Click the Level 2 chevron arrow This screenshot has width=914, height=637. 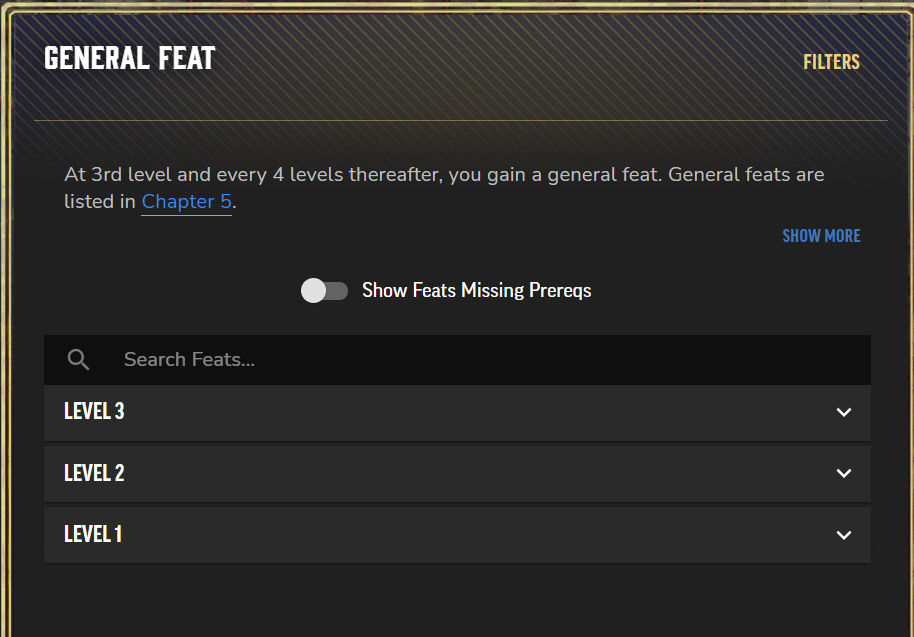pos(843,473)
